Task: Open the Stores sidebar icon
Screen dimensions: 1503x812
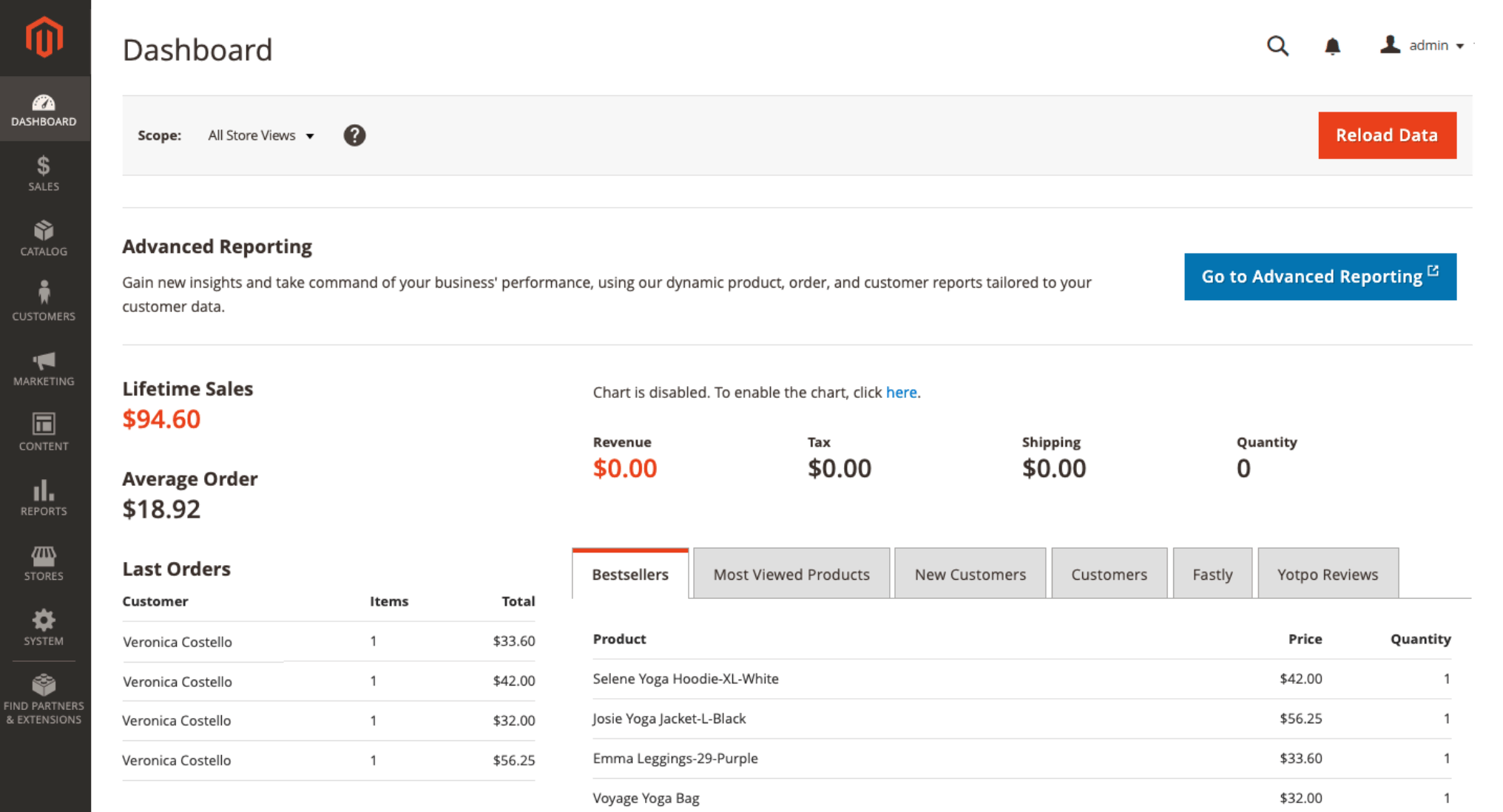Action: click(44, 557)
